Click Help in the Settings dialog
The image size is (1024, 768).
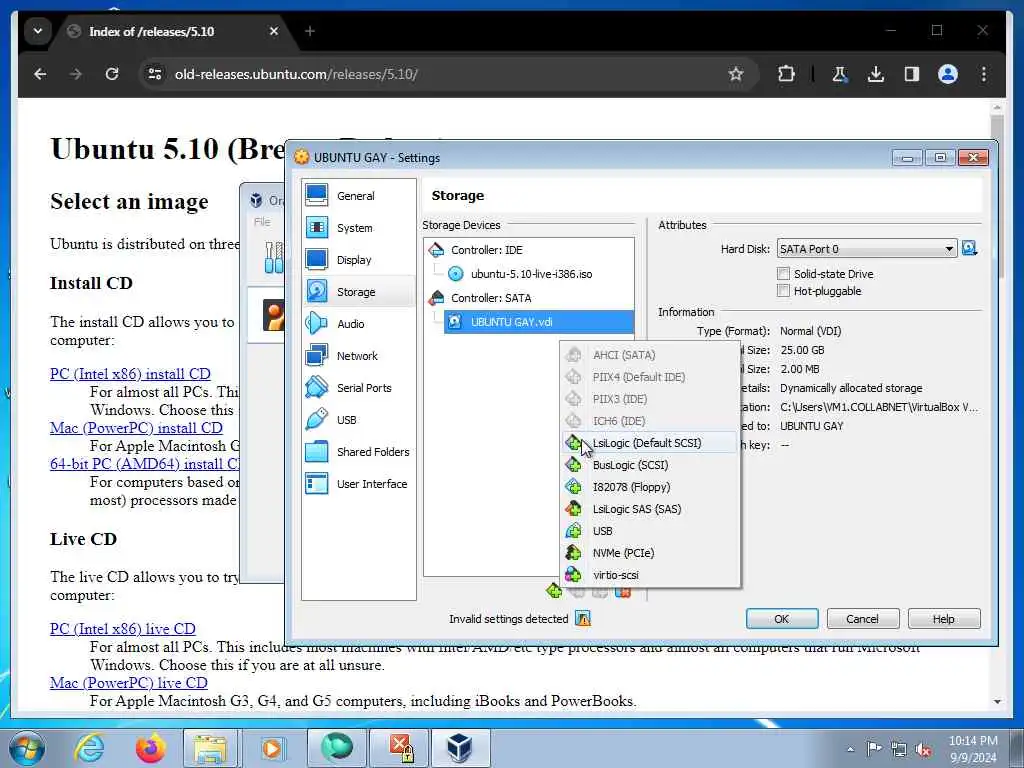coord(944,618)
